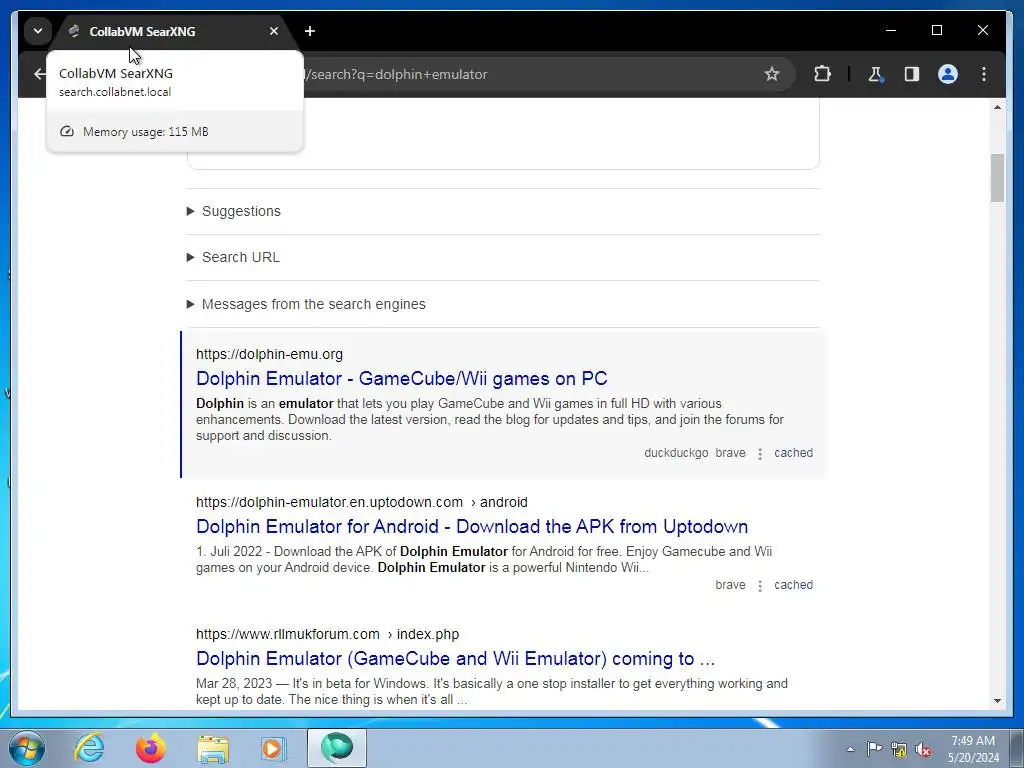Viewport: 1024px width, 768px height.
Task: Show hidden system tray icons
Action: [x=850, y=749]
